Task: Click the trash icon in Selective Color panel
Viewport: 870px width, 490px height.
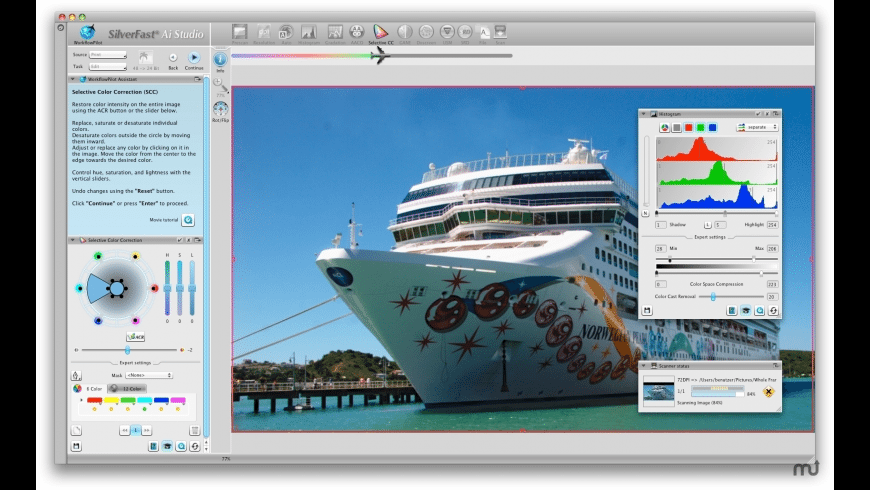Action: (194, 430)
